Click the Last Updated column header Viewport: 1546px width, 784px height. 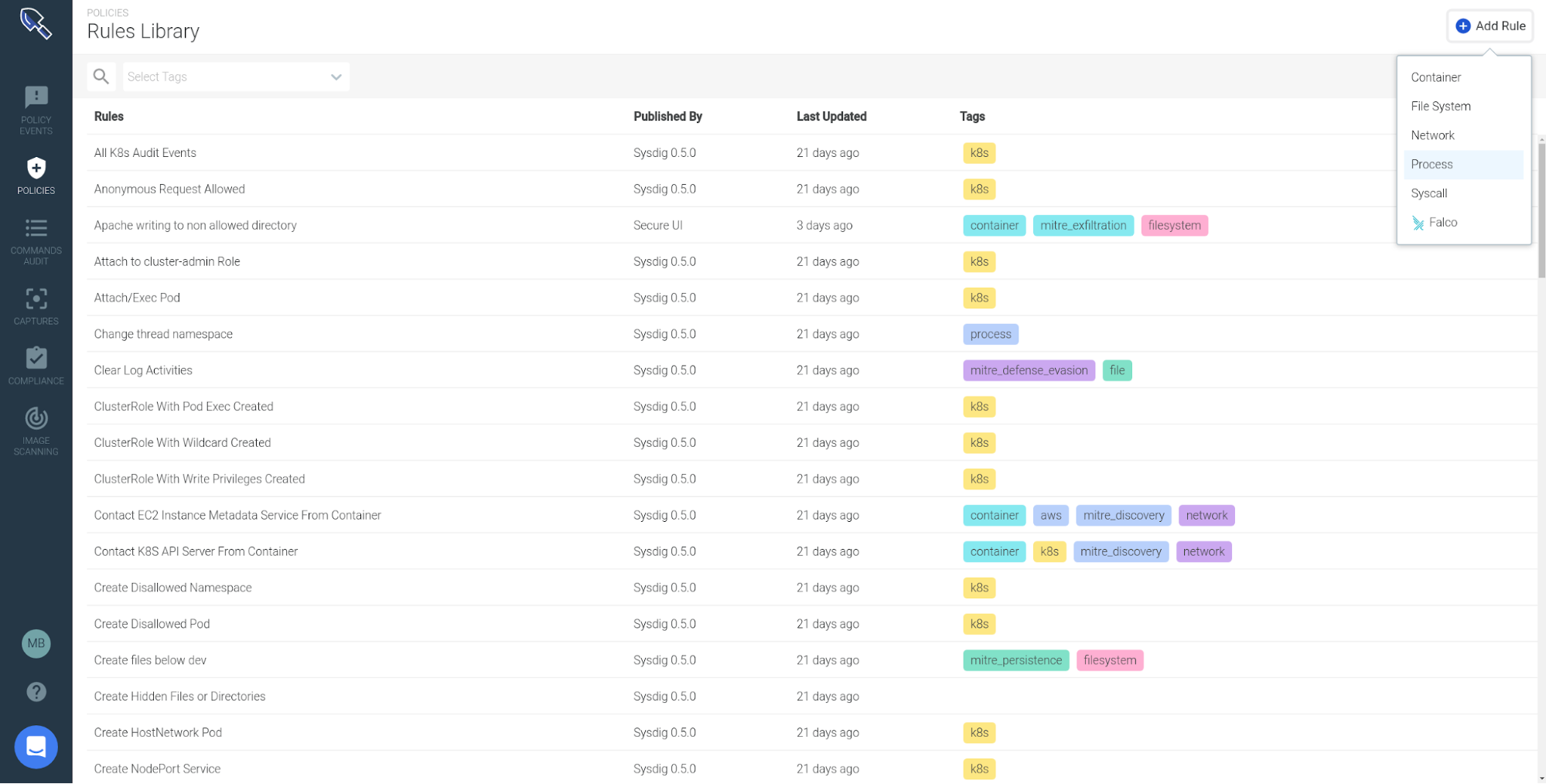tap(831, 117)
